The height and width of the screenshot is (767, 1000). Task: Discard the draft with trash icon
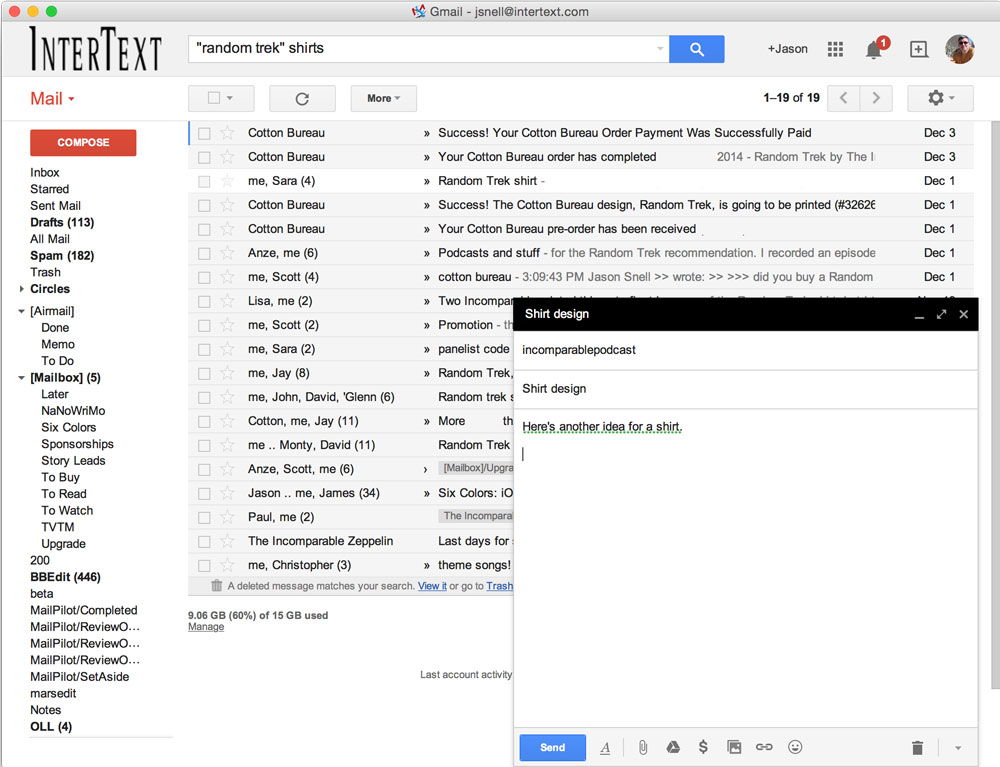917,747
